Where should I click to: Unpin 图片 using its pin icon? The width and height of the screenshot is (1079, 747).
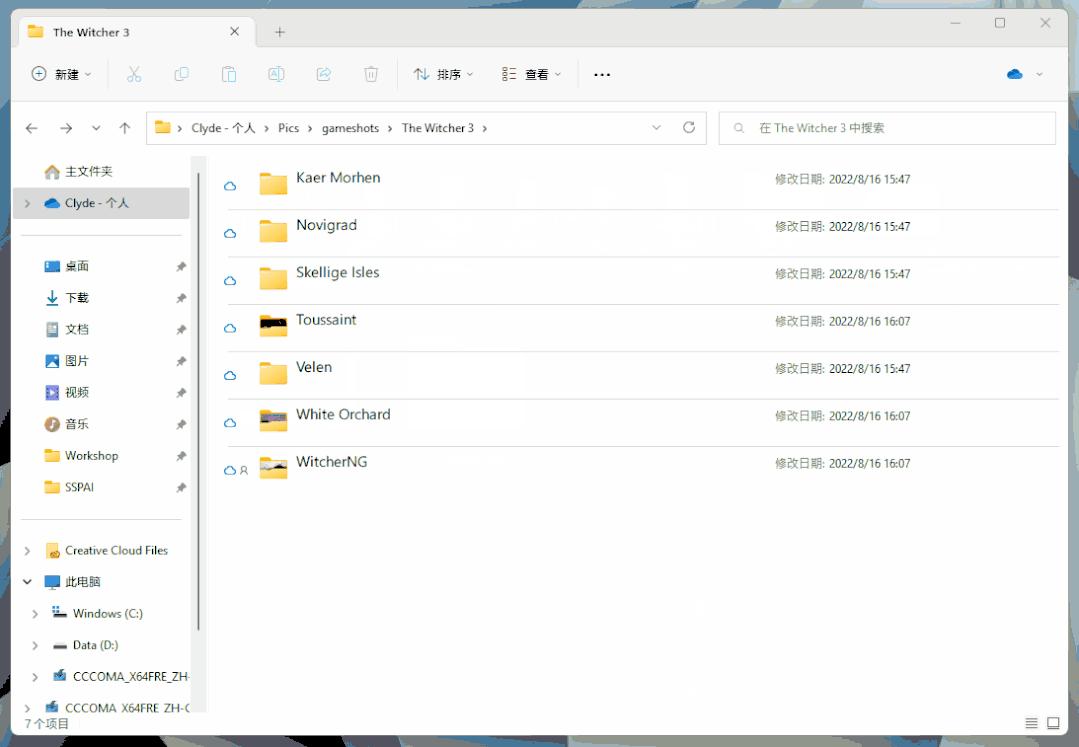pyautogui.click(x=181, y=361)
